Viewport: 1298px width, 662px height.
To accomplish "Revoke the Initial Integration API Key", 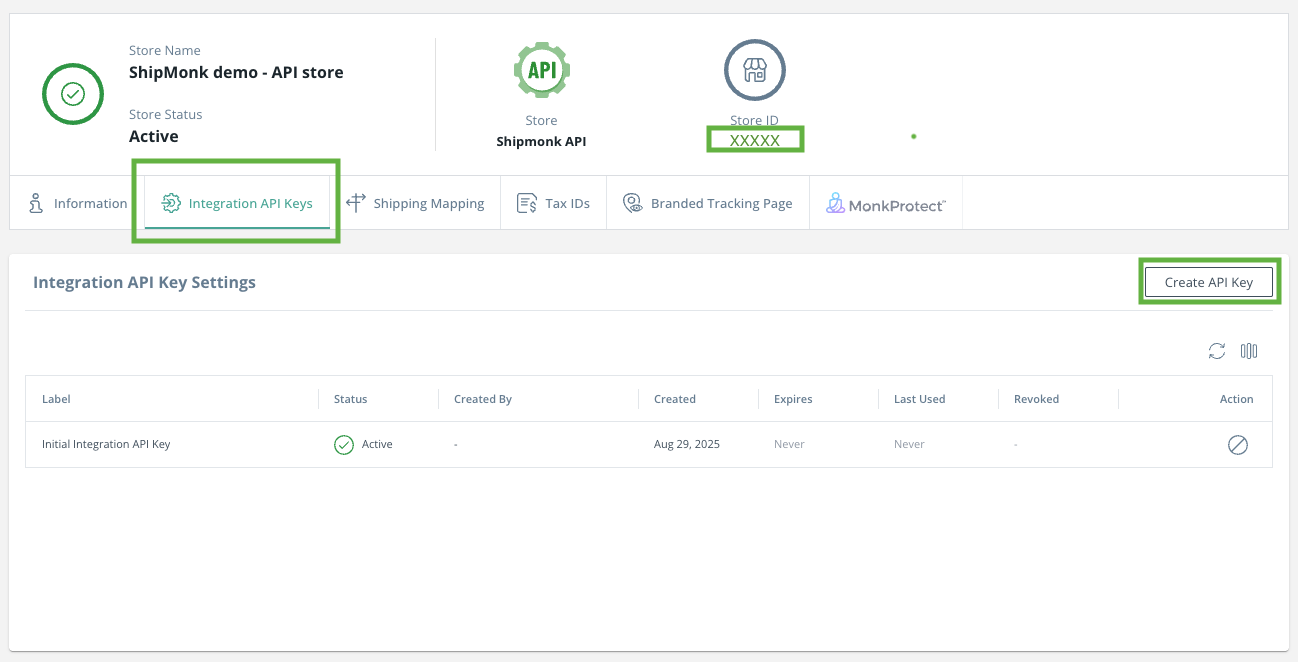I will [1238, 445].
